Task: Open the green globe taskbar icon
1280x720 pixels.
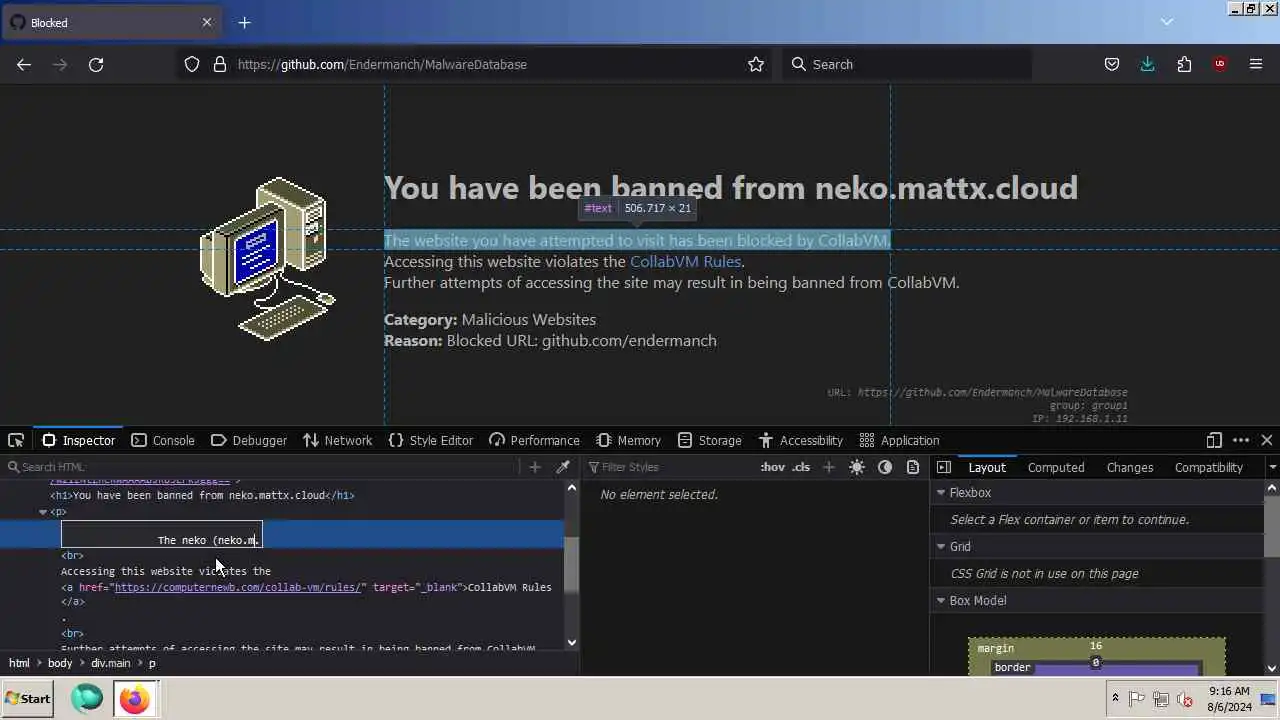Action: point(86,698)
